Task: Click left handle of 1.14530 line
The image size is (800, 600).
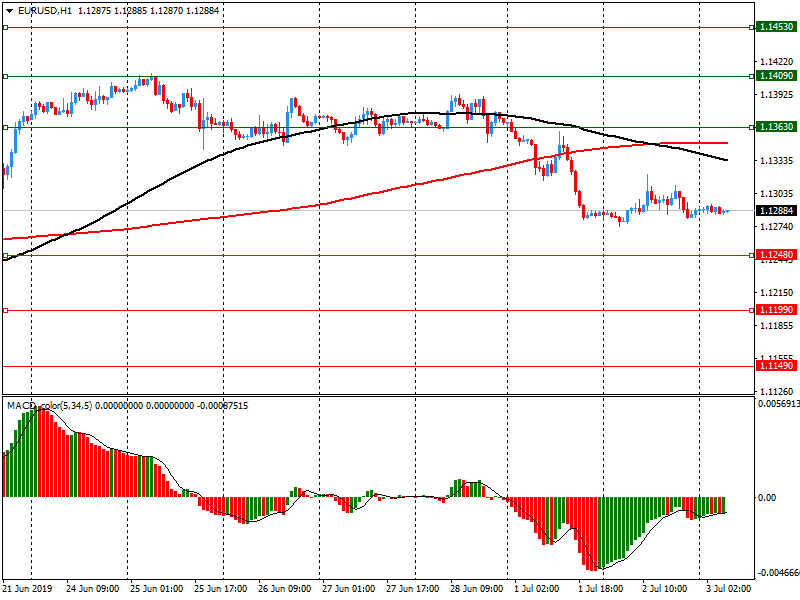Action: click(x=6, y=28)
